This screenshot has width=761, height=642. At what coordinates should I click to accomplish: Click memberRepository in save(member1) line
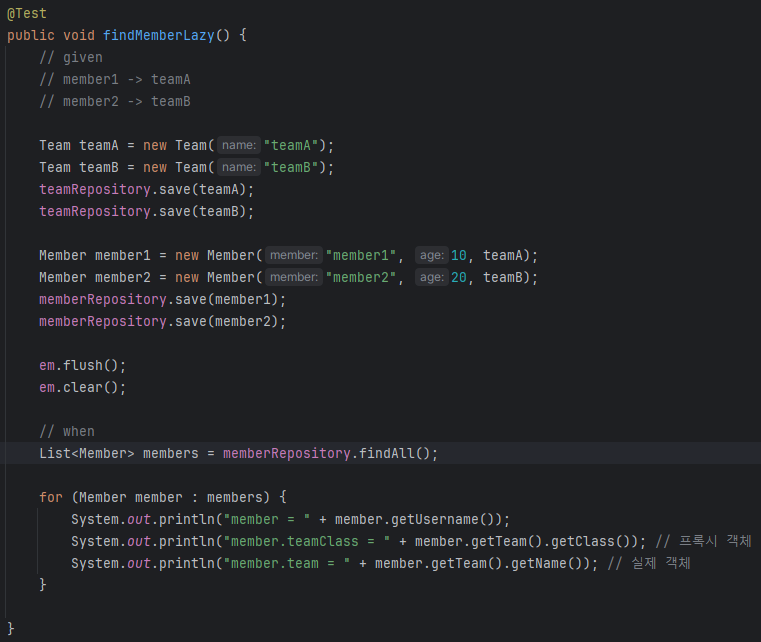click(x=103, y=299)
